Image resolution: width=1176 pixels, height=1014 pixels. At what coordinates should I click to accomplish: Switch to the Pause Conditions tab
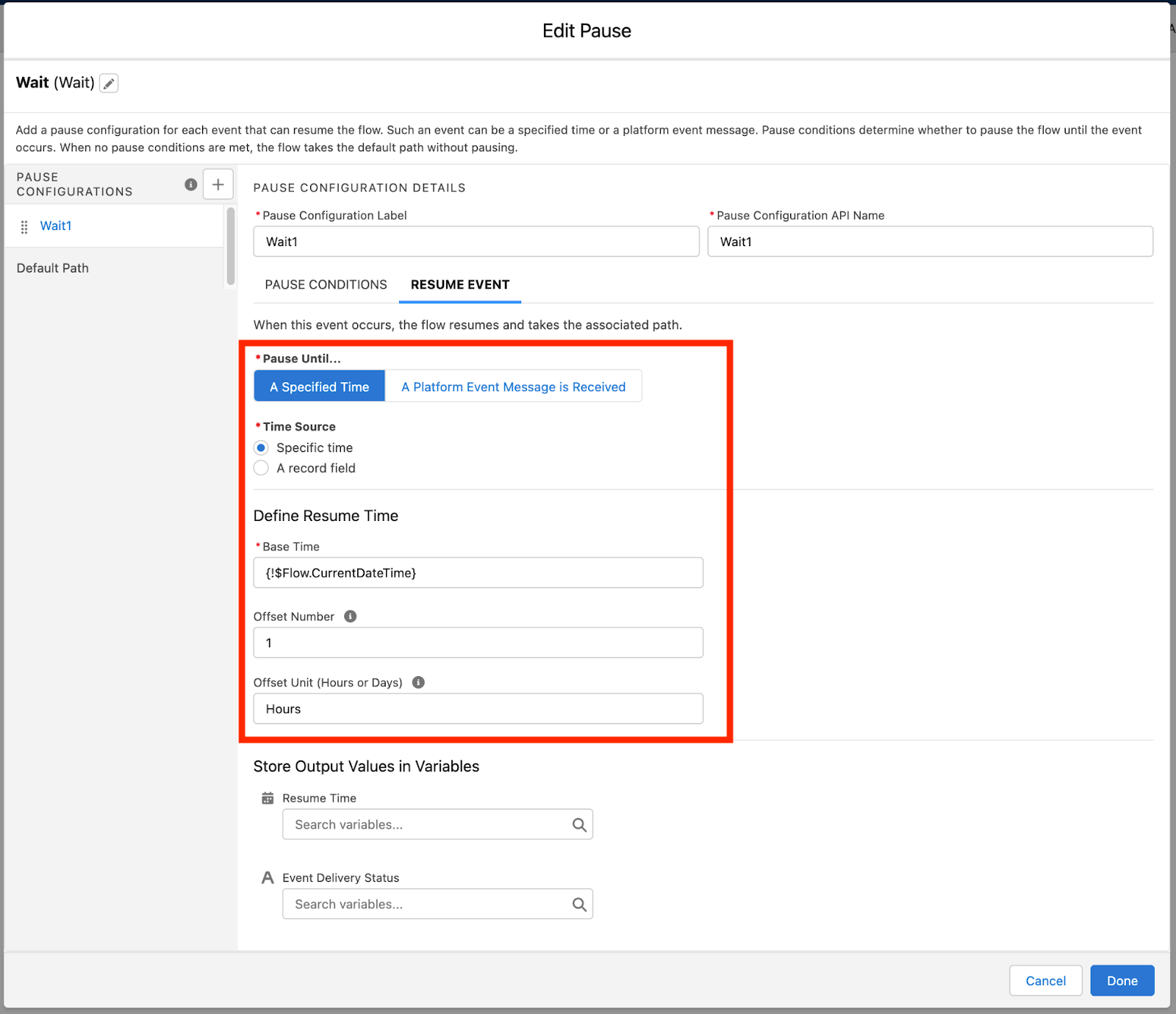click(x=326, y=285)
